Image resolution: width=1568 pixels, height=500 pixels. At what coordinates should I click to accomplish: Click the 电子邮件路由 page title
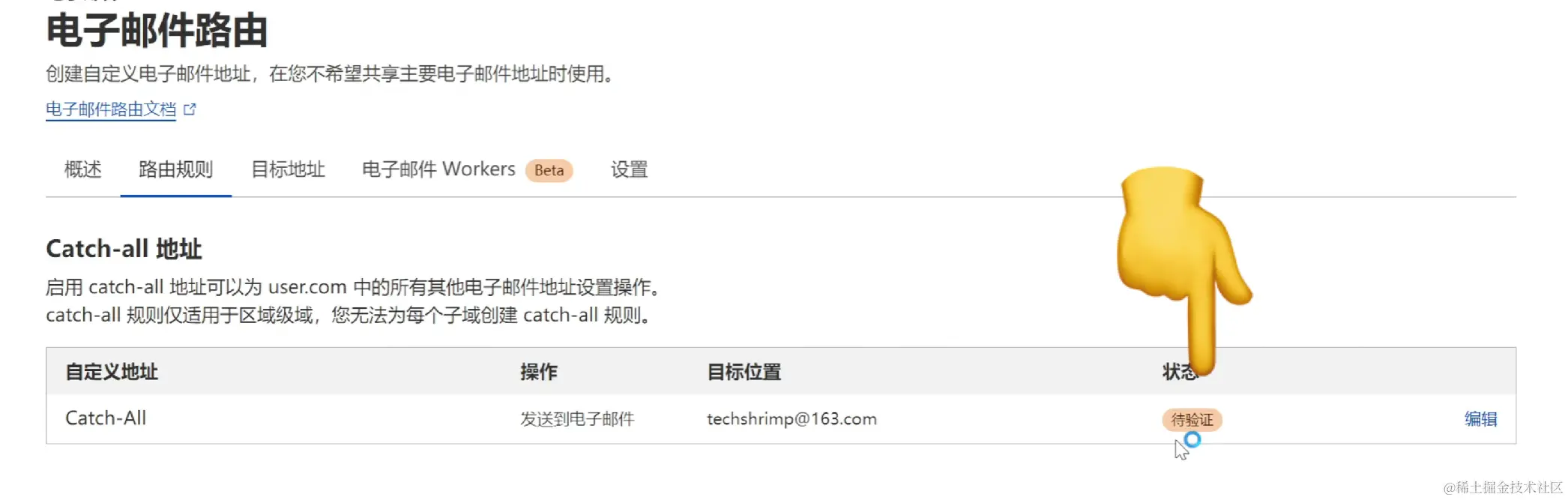tap(157, 31)
